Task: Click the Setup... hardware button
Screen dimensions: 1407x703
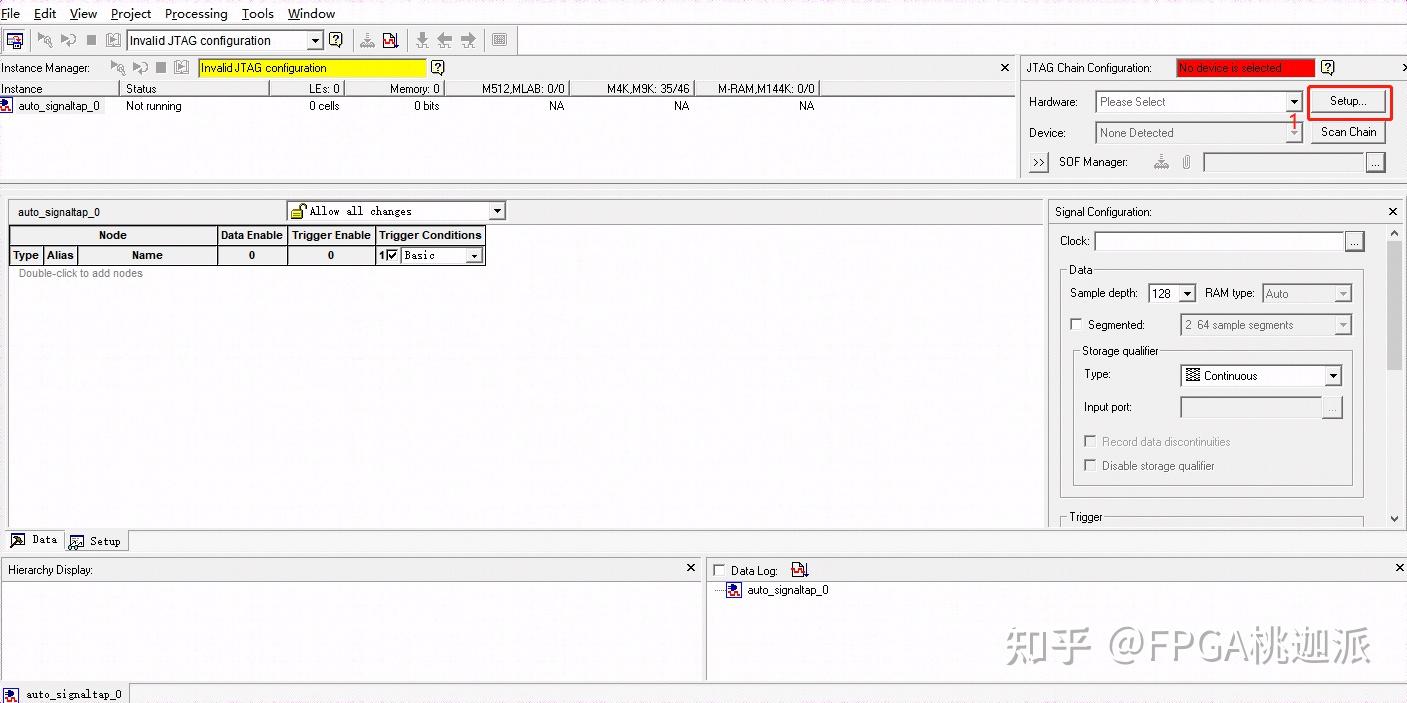Action: pos(1348,101)
